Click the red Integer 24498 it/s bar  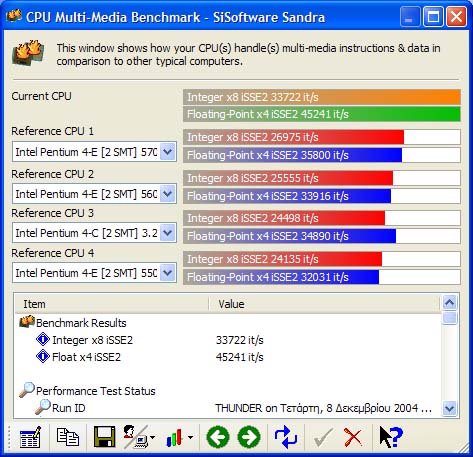click(284, 218)
